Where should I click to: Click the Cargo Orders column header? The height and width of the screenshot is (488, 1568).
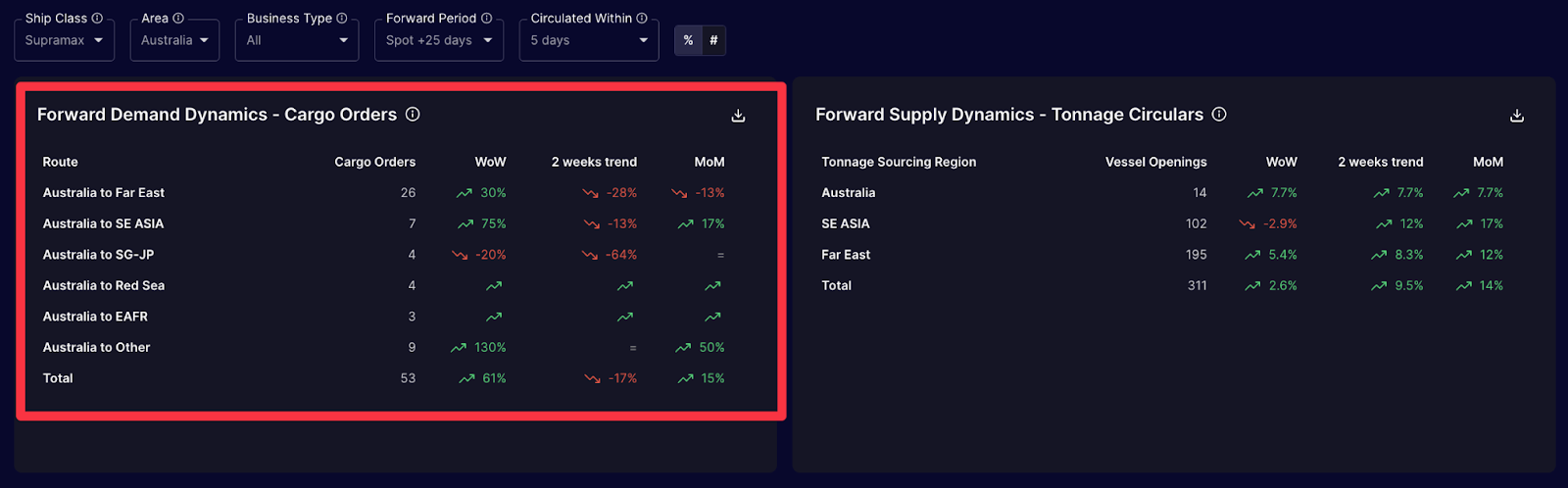(x=374, y=162)
